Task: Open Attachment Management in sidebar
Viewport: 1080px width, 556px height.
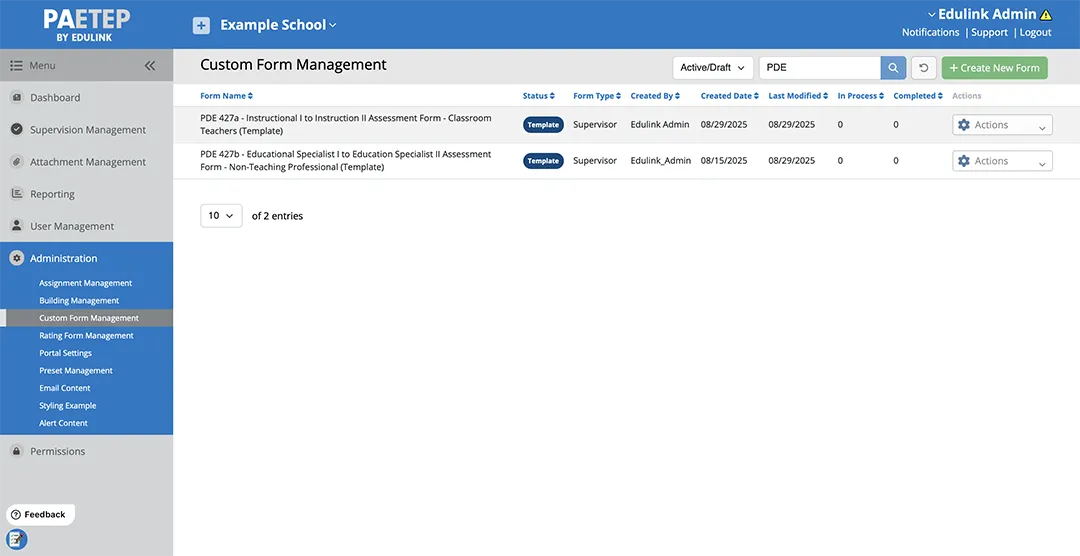Action: 86,162
